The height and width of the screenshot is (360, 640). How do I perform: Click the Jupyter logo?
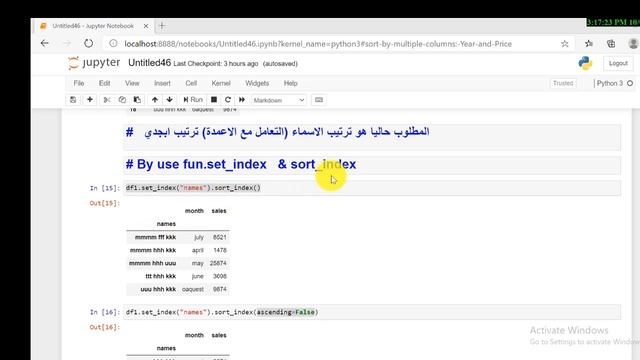(94, 63)
